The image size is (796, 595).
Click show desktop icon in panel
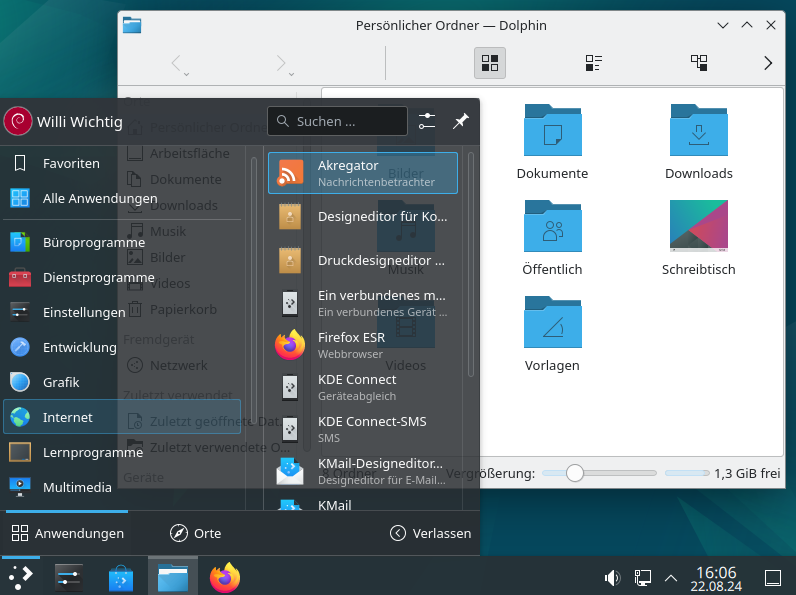point(773,578)
